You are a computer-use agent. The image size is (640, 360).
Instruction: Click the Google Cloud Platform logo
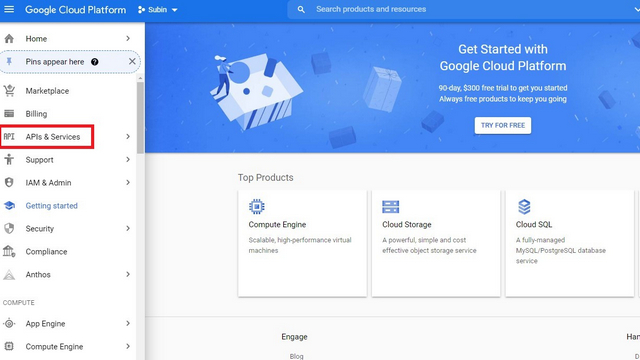(76, 9)
